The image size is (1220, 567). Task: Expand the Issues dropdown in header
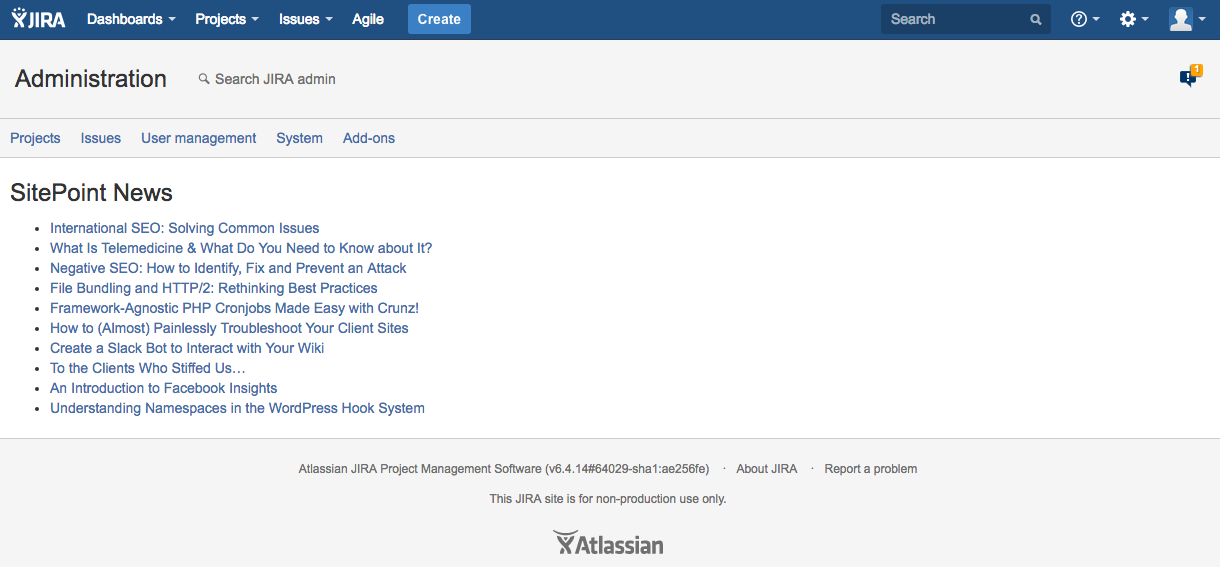(x=306, y=19)
